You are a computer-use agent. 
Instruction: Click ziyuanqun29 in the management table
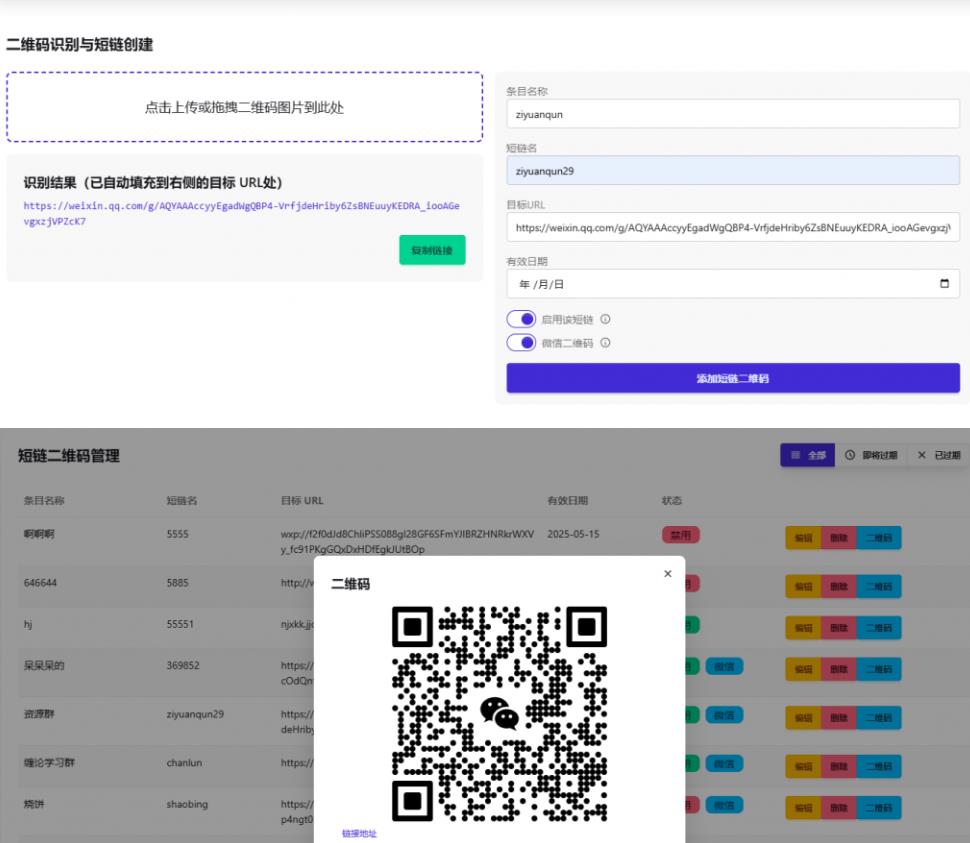click(x=195, y=714)
